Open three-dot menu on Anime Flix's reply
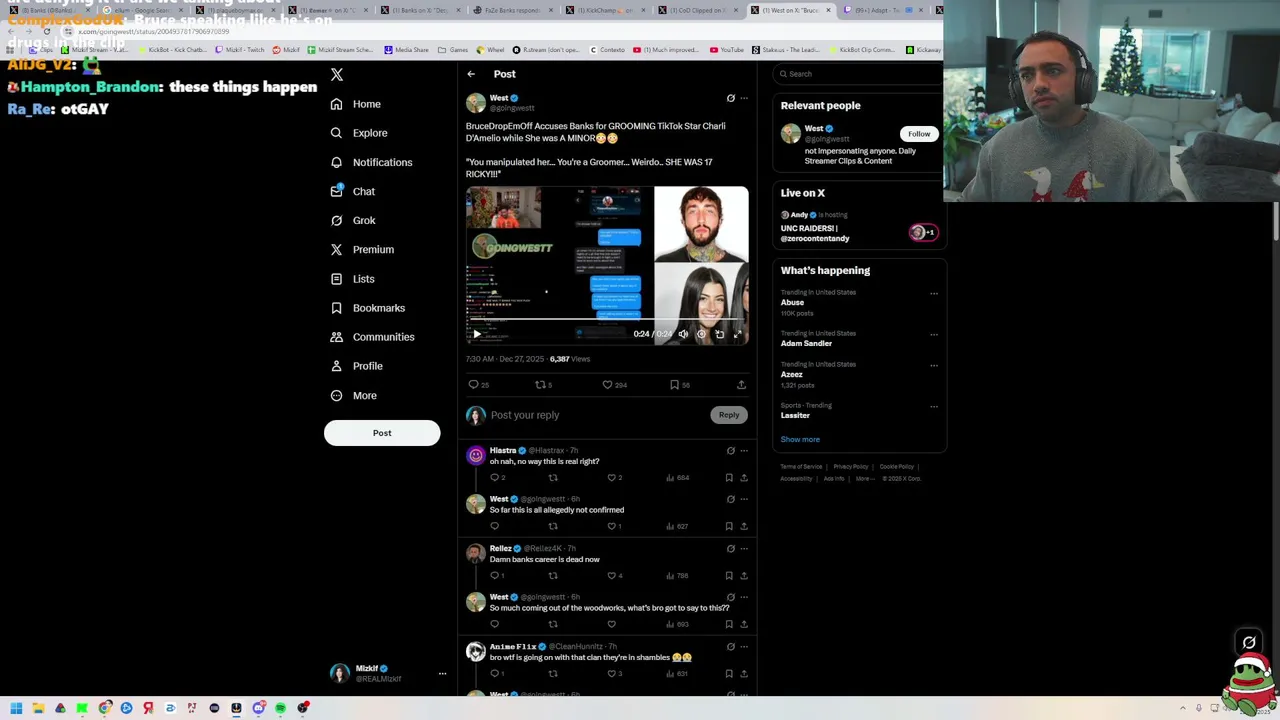This screenshot has width=1280, height=720. 744,647
